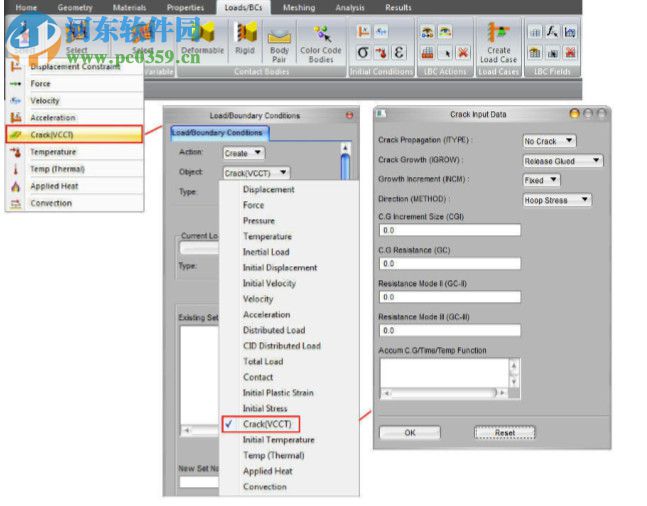Switch to the Analysis ribbon tab

(x=350, y=7)
